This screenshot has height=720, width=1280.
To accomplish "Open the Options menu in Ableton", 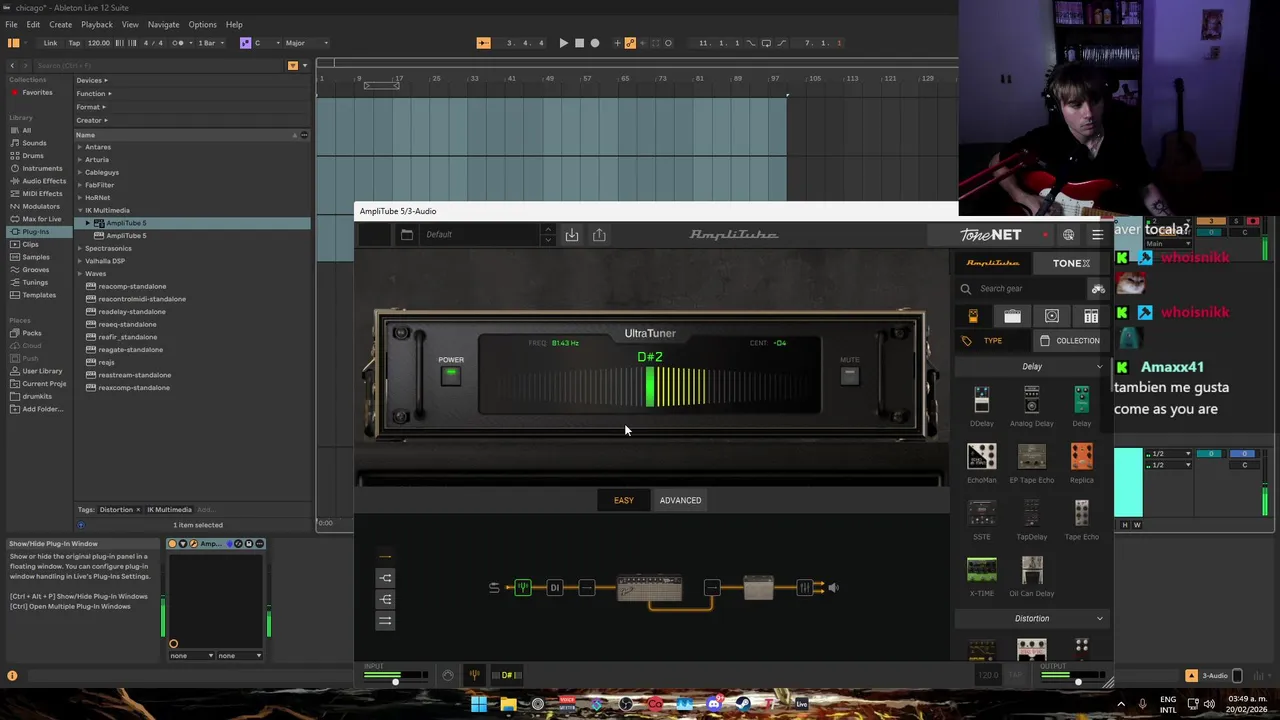I will coord(202,24).
